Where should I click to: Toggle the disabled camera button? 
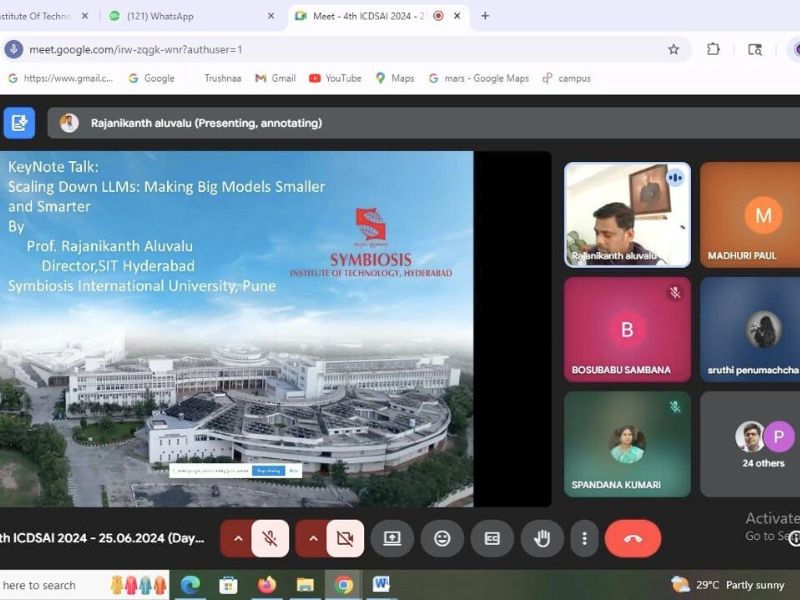click(x=345, y=539)
